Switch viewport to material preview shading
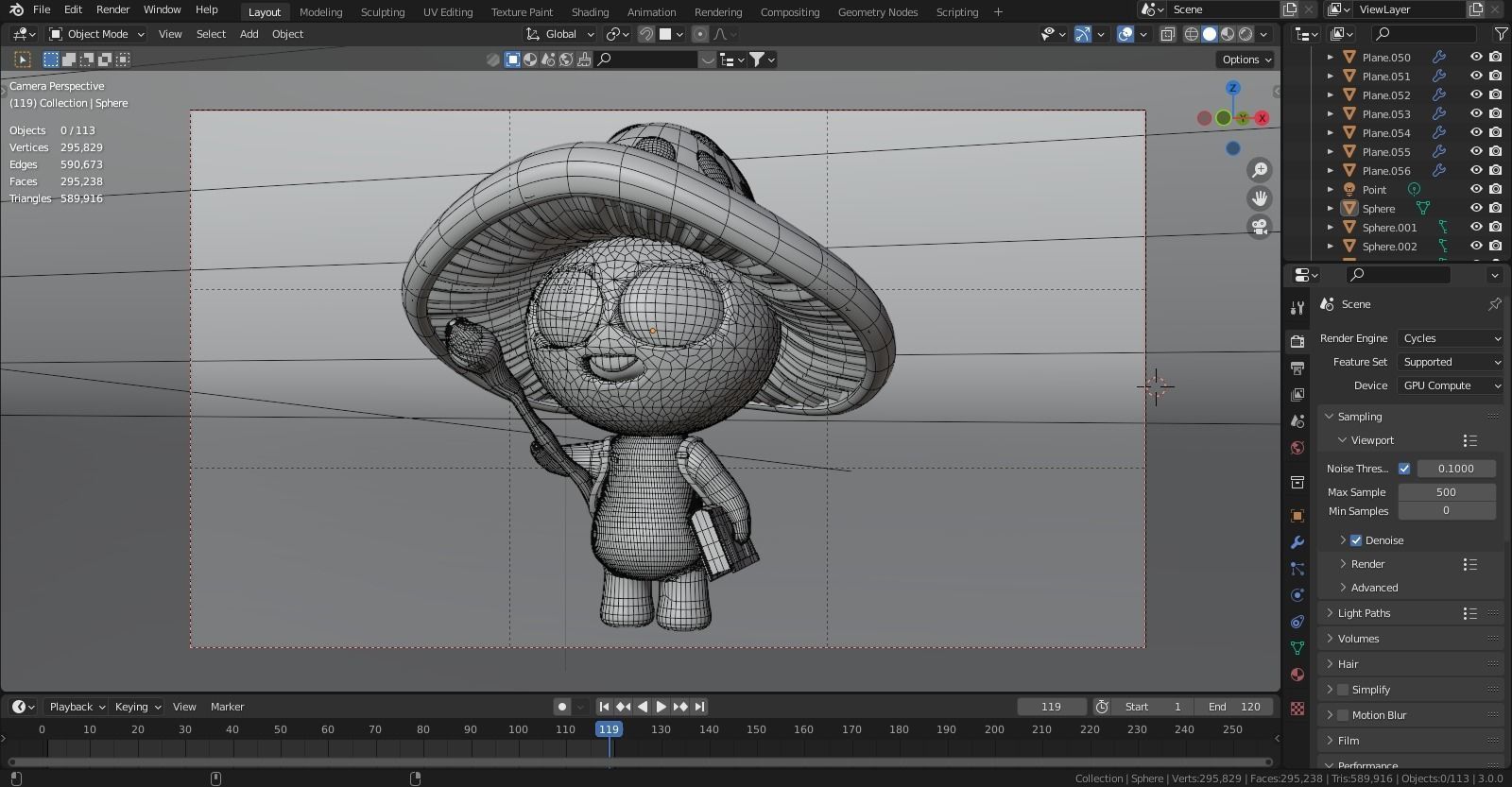The height and width of the screenshot is (787, 1512). [1228, 34]
